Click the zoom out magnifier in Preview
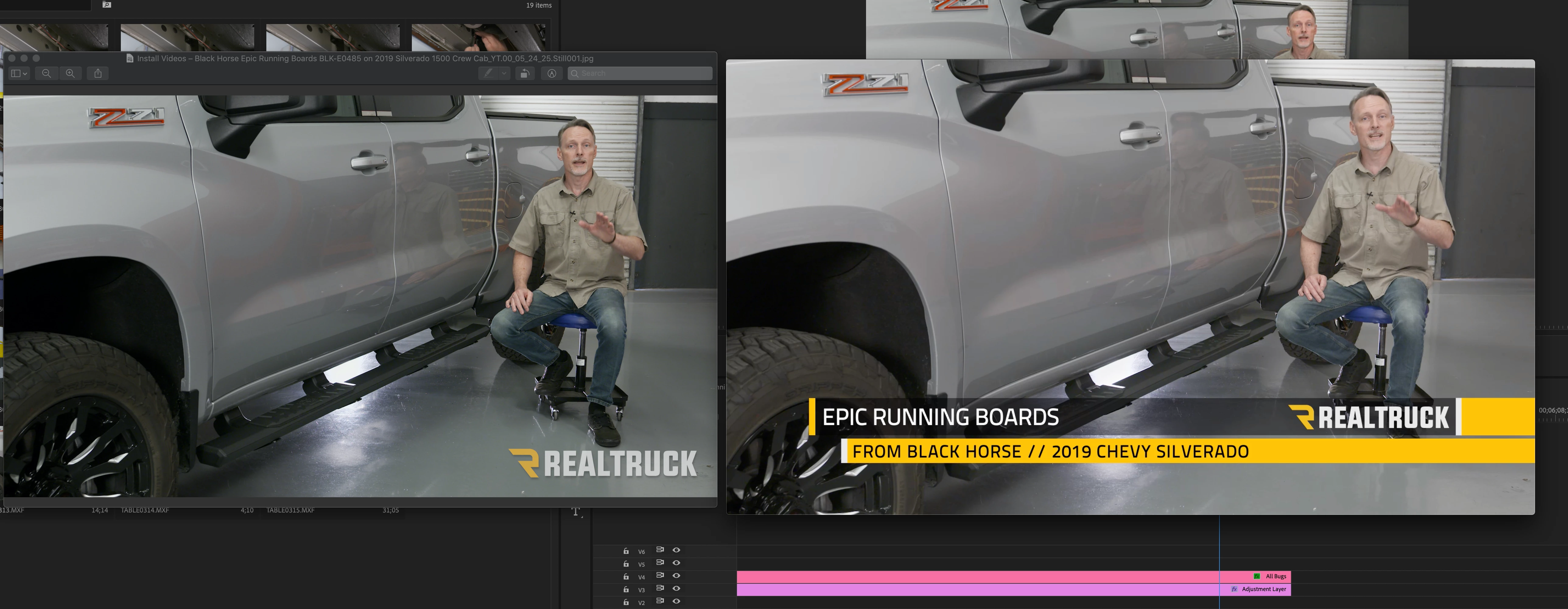The image size is (1568, 609). pyautogui.click(x=46, y=73)
